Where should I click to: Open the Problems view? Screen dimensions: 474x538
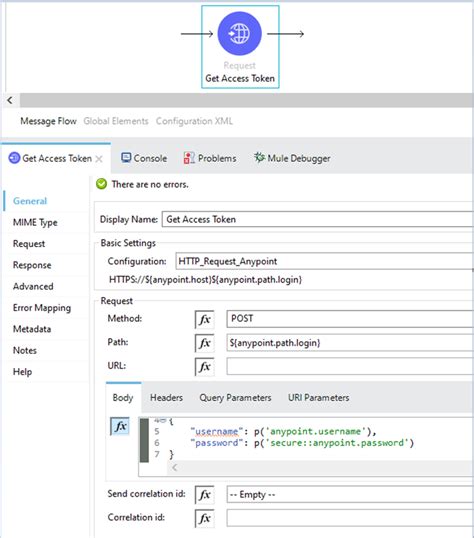[210, 158]
